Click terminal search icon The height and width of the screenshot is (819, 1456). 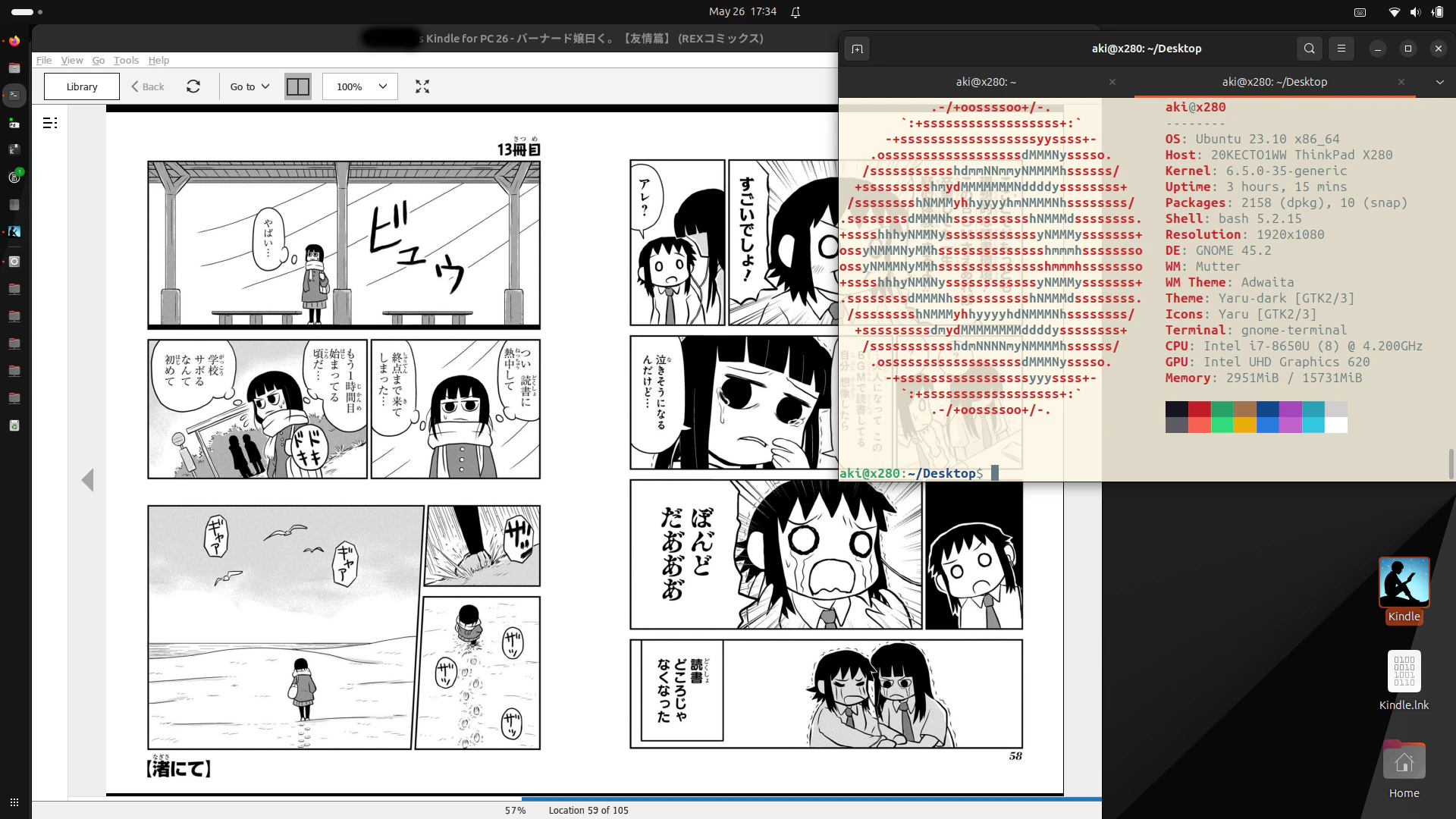pos(1310,49)
